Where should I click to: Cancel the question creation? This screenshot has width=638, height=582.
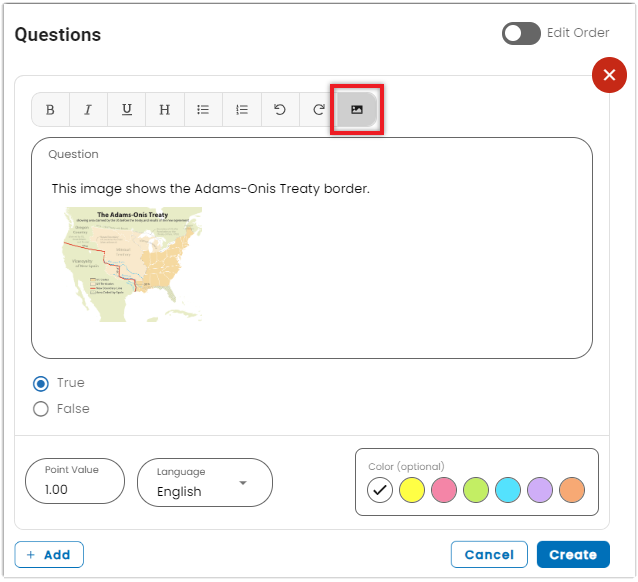[x=489, y=555]
